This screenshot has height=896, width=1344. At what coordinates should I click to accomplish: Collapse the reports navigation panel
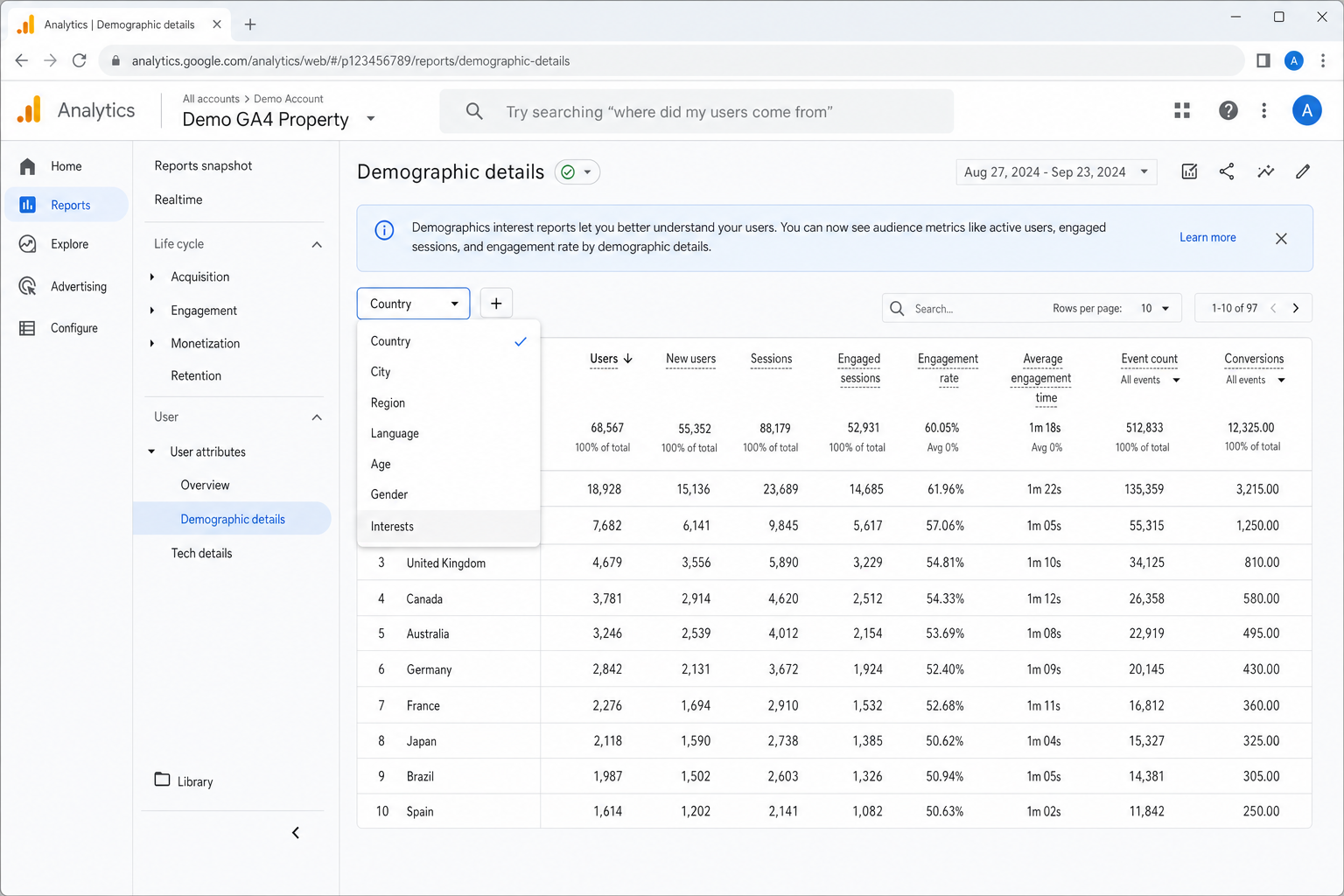pyautogui.click(x=296, y=833)
